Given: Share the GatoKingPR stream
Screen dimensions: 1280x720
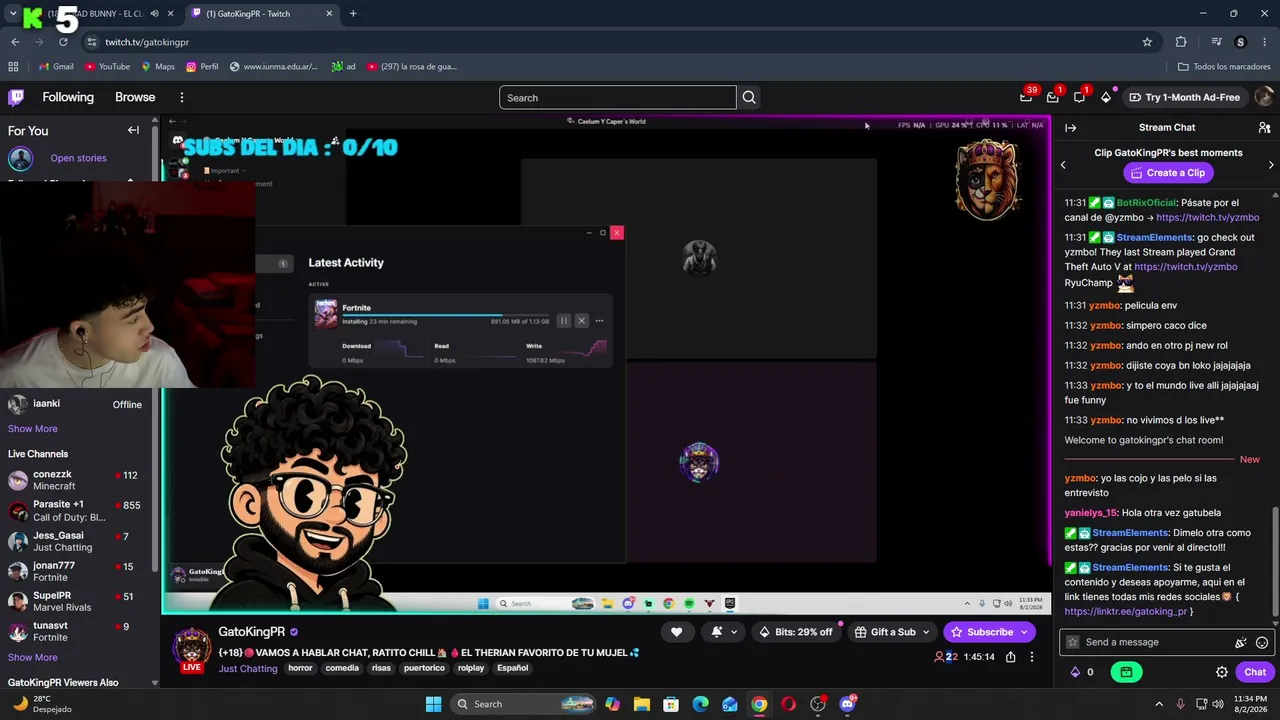Looking at the screenshot, I should click(x=1011, y=657).
